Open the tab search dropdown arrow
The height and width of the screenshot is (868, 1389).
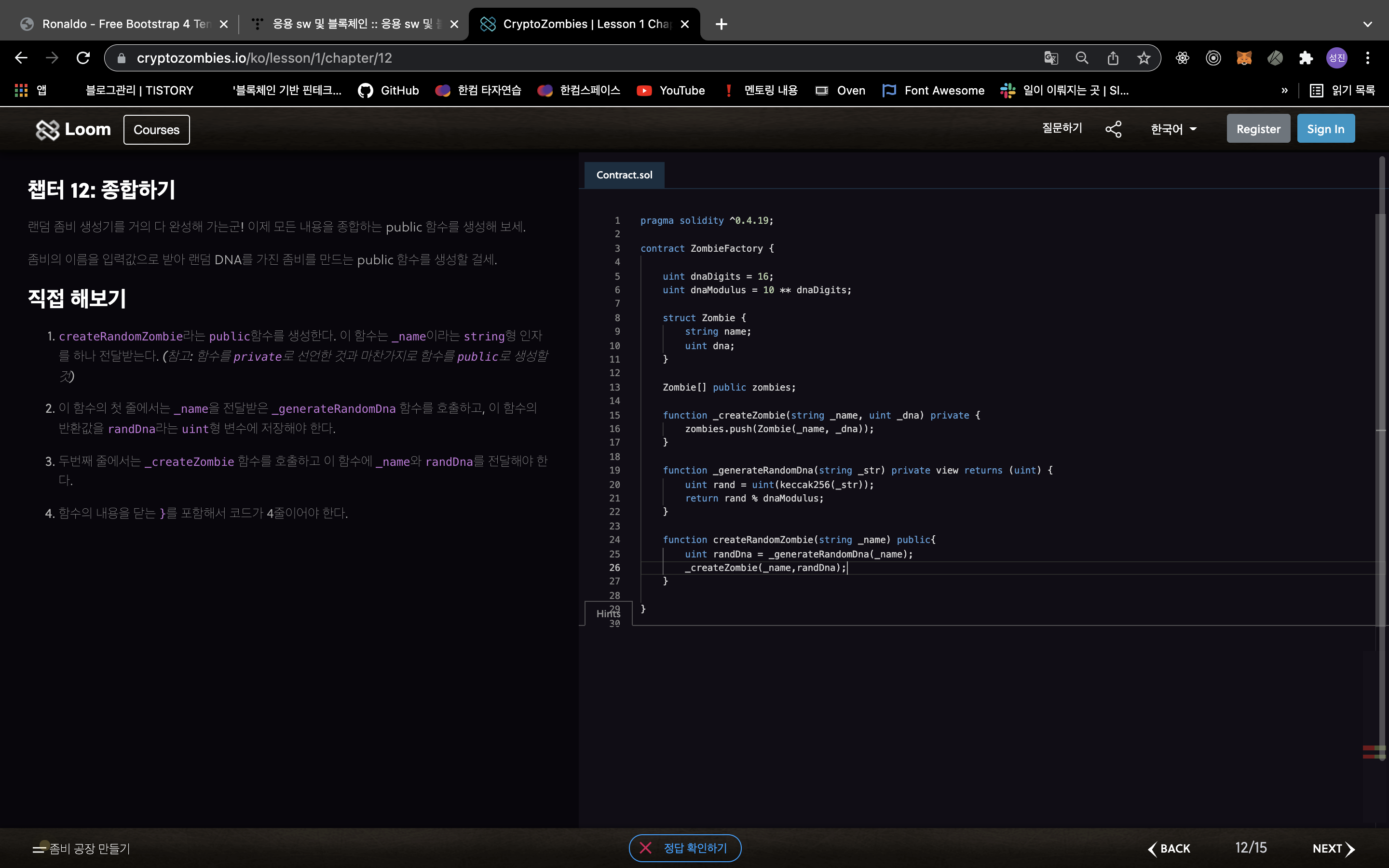(x=1367, y=24)
